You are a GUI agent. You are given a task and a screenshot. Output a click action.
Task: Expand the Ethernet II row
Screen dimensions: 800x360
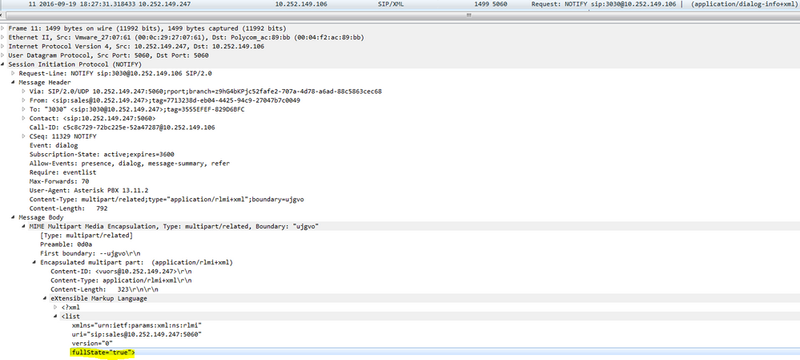click(x=3, y=37)
